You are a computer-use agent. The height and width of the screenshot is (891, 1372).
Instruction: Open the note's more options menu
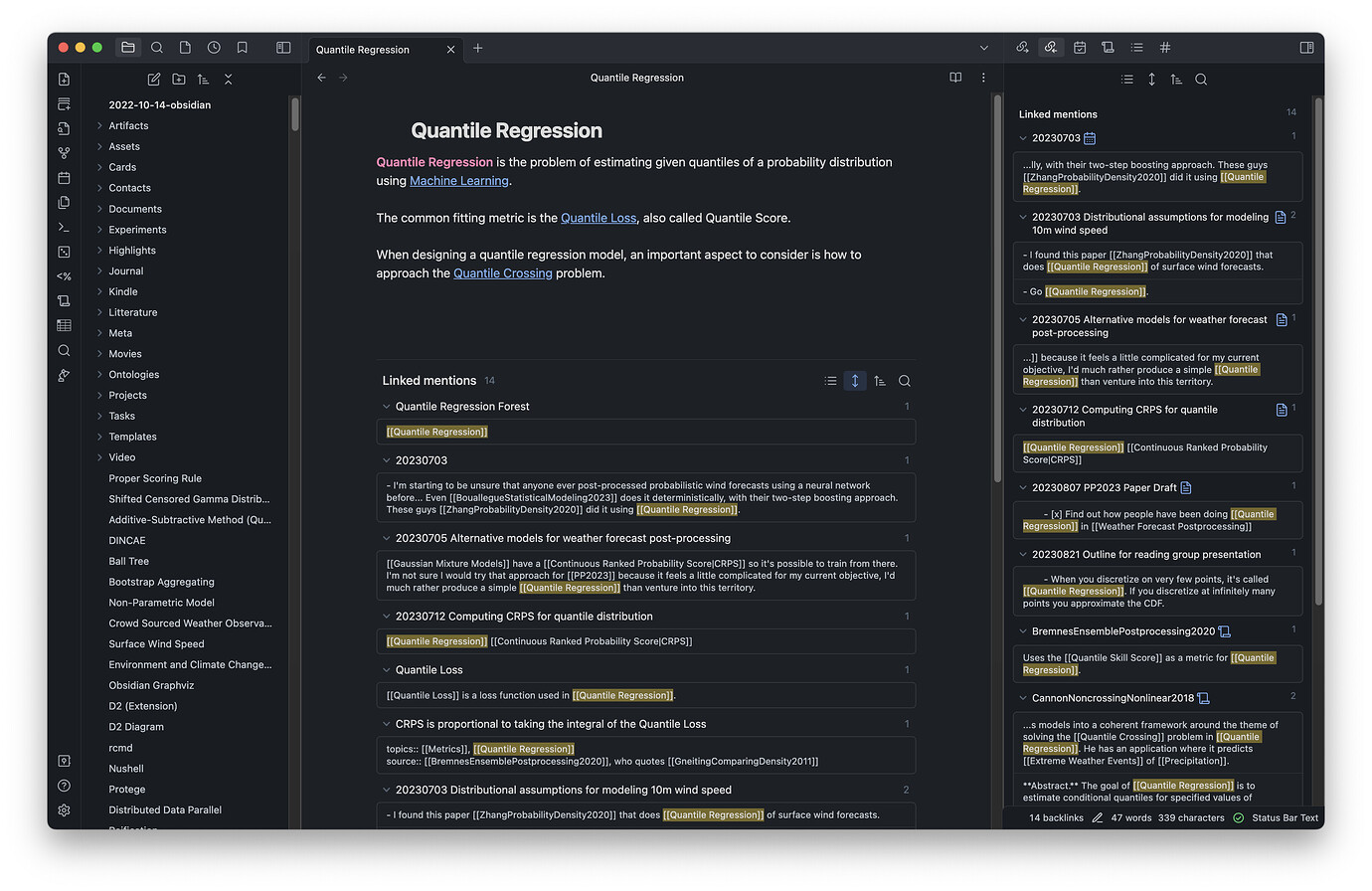tap(983, 78)
